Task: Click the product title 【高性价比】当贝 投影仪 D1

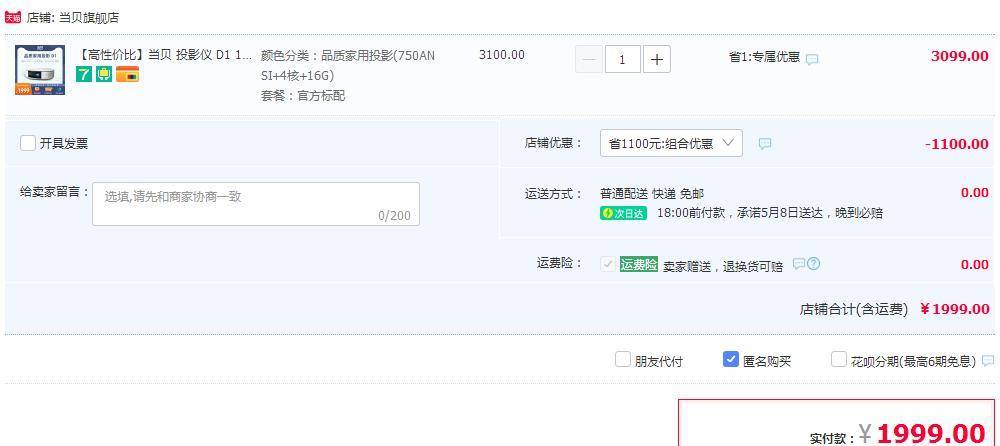Action: tap(164, 55)
